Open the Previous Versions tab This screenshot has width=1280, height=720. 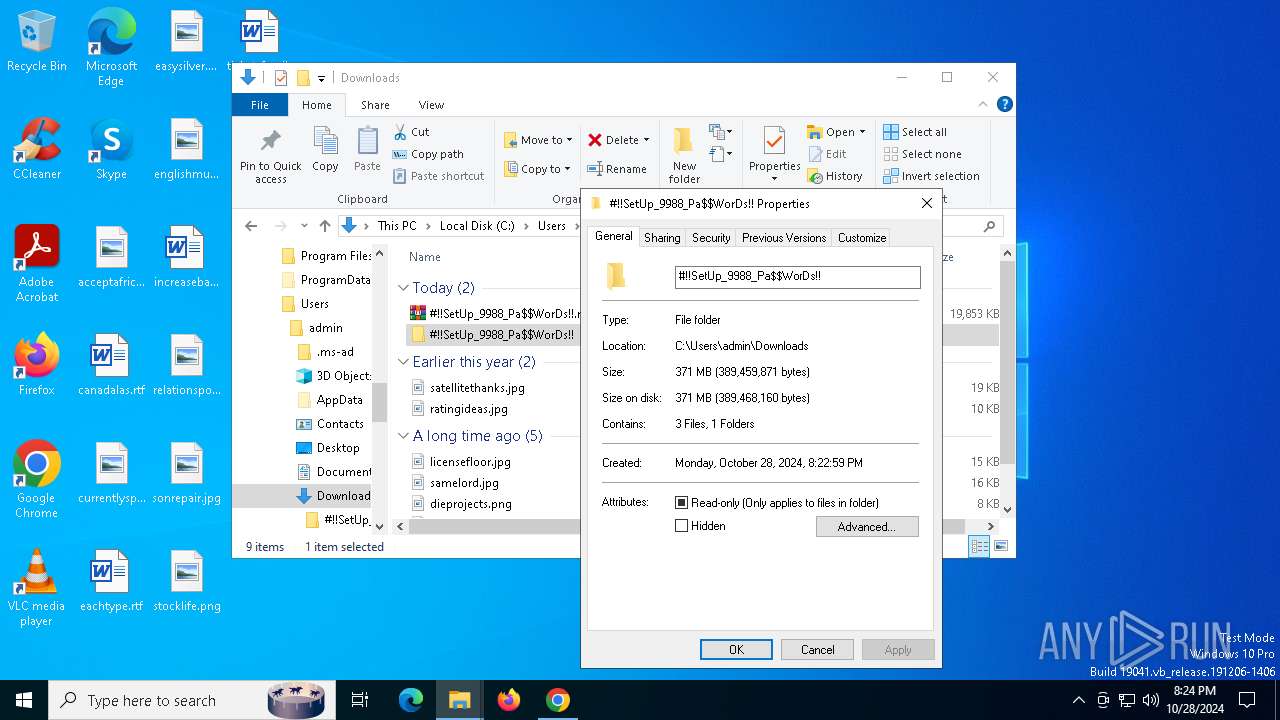click(x=784, y=238)
